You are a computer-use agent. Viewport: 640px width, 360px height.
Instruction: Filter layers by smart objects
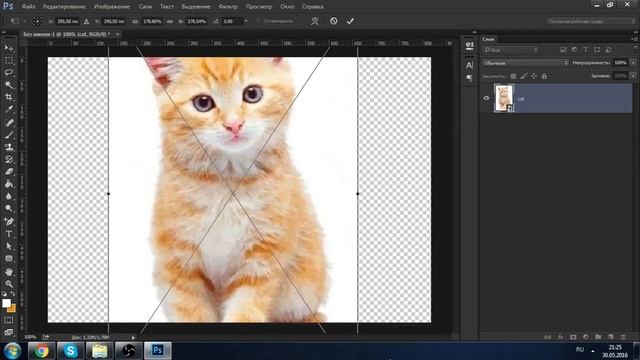[608, 50]
